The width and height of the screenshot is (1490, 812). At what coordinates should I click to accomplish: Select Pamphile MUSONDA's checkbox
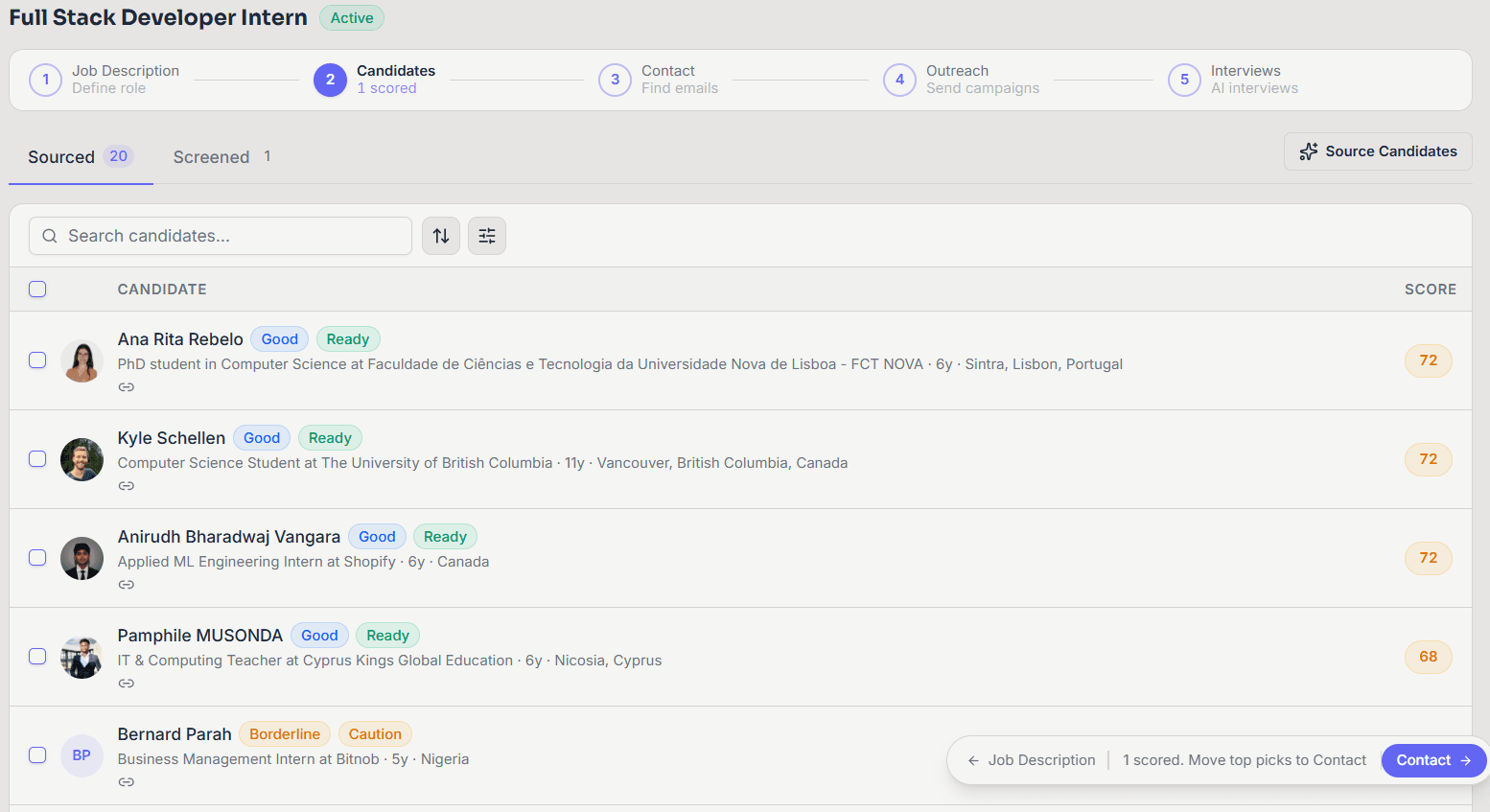(37, 657)
